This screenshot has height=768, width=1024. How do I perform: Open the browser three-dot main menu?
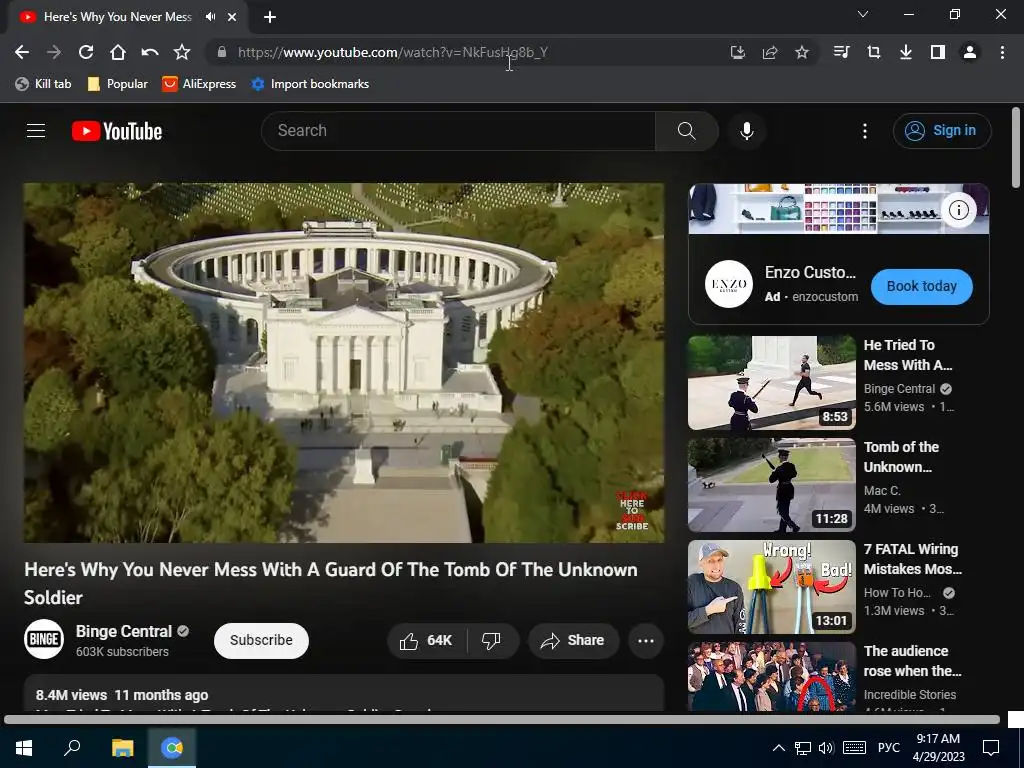(x=1002, y=52)
